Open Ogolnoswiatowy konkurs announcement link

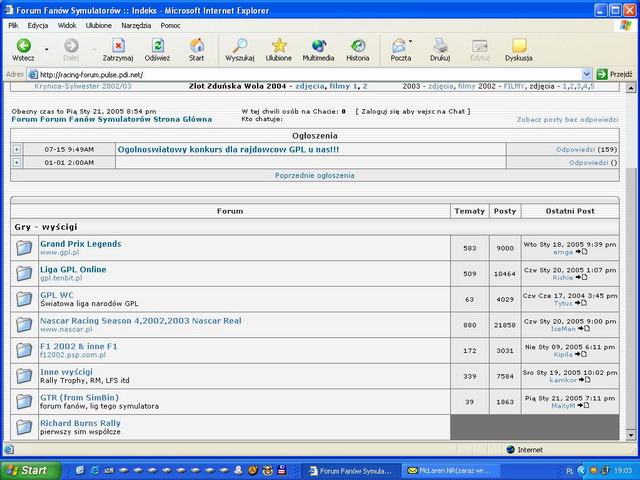point(228,149)
